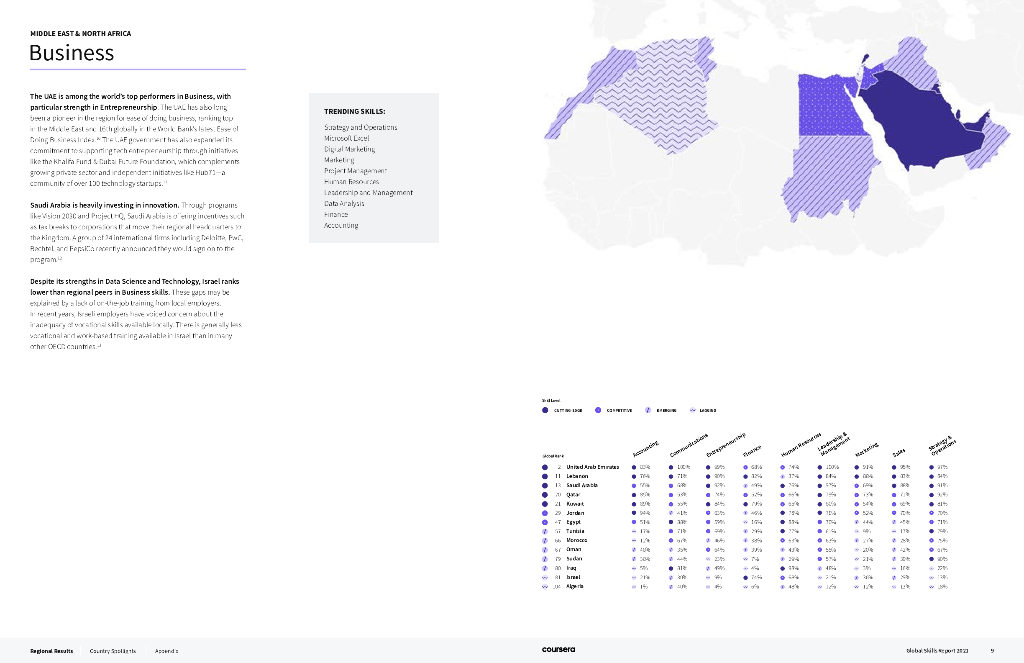Click the Sales column header
The width and height of the screenshot is (1024, 663).
point(899,452)
